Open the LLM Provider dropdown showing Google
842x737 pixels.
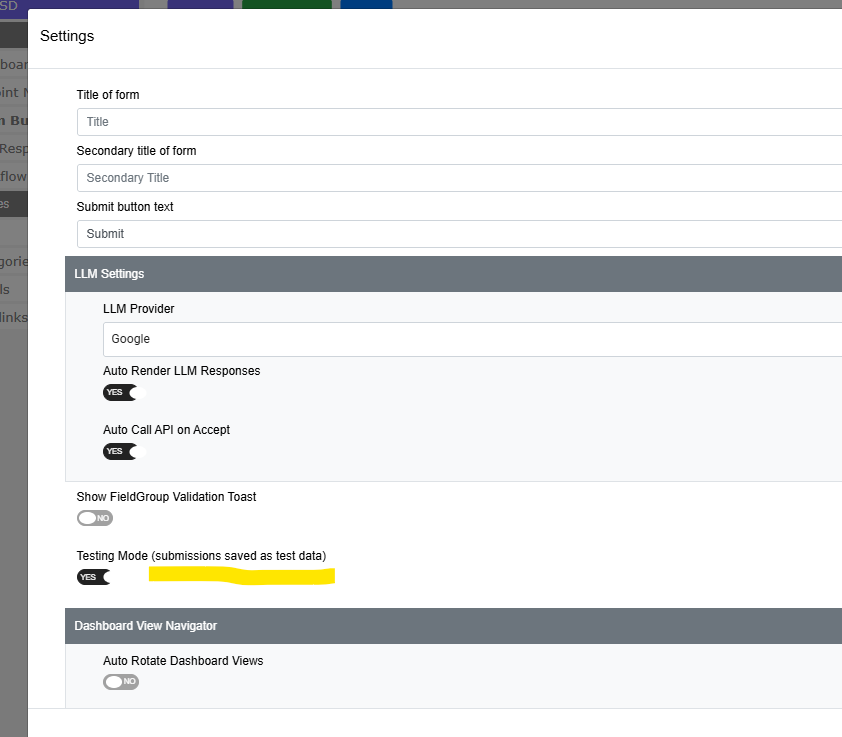(x=473, y=339)
